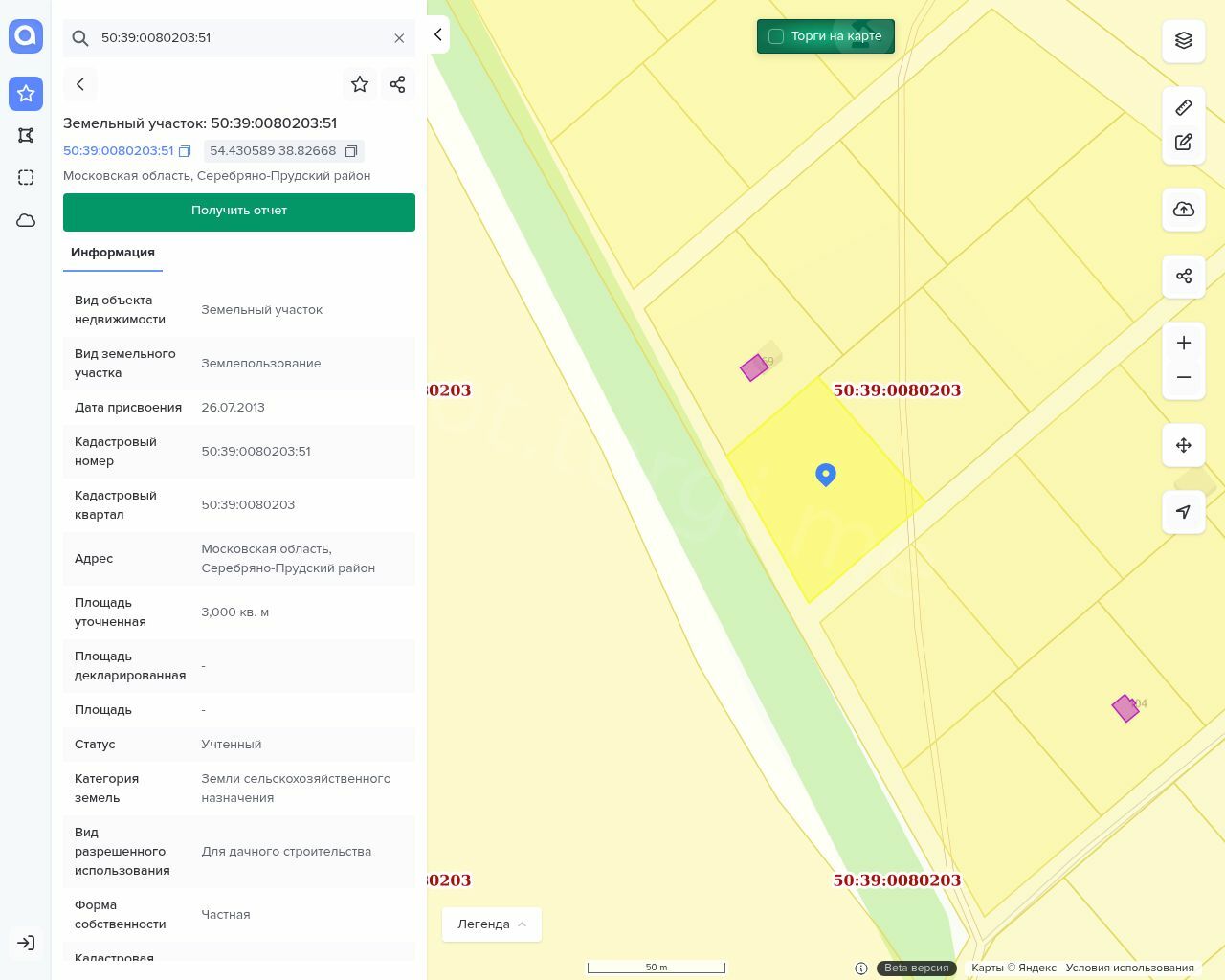
Task: Go back using the left chevron arrow
Action: point(80,84)
